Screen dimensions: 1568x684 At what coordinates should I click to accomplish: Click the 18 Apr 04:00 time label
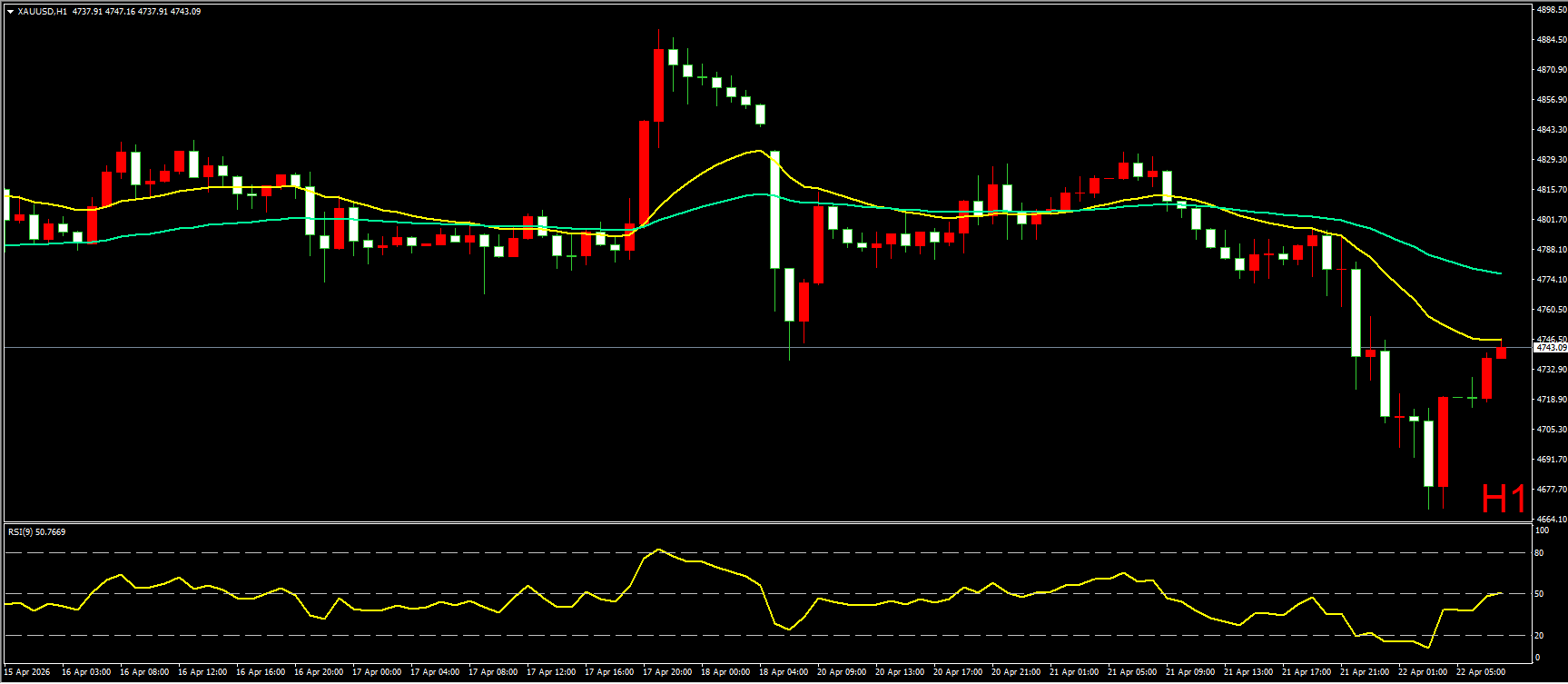coord(784,672)
